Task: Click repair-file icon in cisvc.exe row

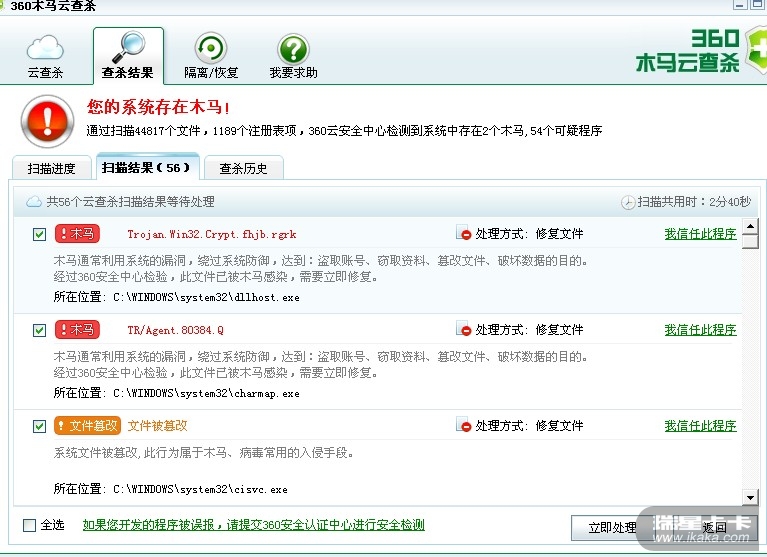Action: coord(463,424)
